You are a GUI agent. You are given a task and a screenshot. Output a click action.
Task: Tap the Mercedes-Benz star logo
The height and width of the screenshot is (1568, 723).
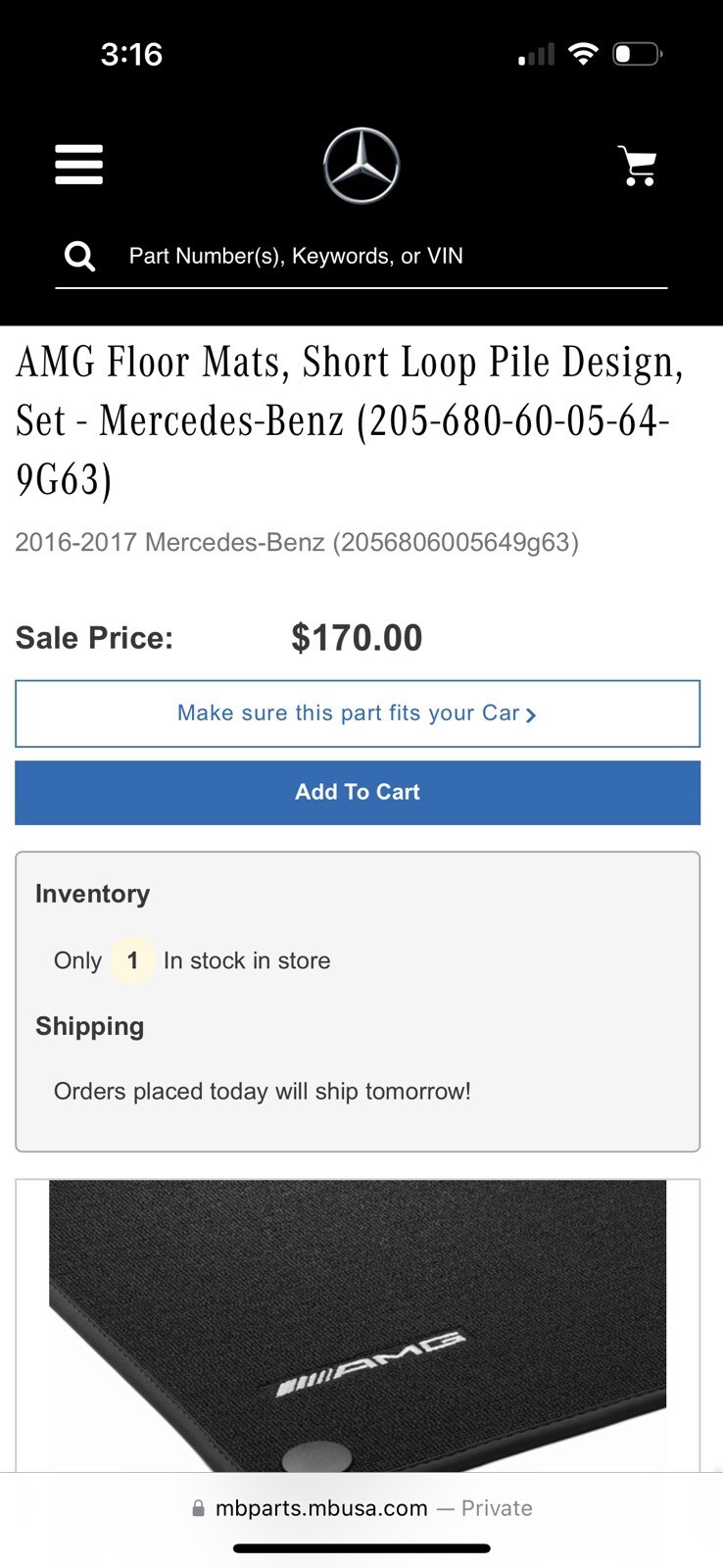coord(361,165)
